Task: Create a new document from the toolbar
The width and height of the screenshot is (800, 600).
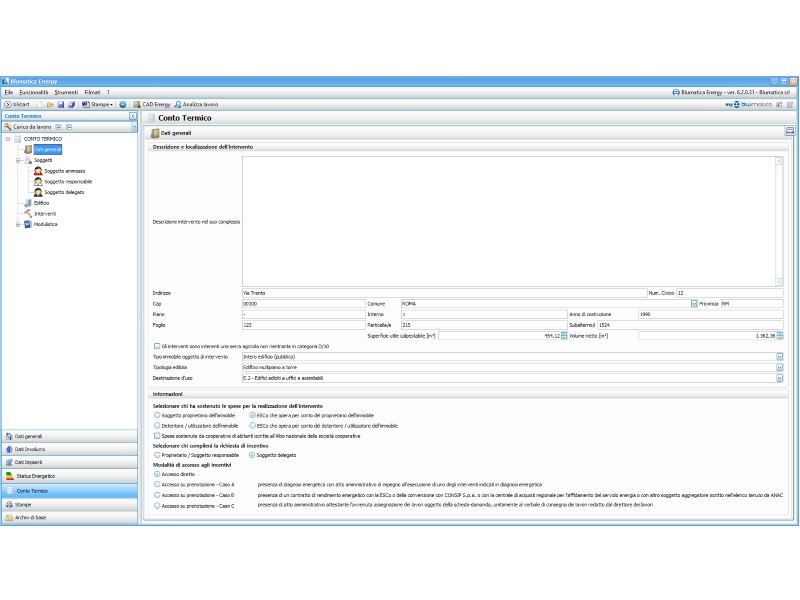Action: (x=40, y=105)
